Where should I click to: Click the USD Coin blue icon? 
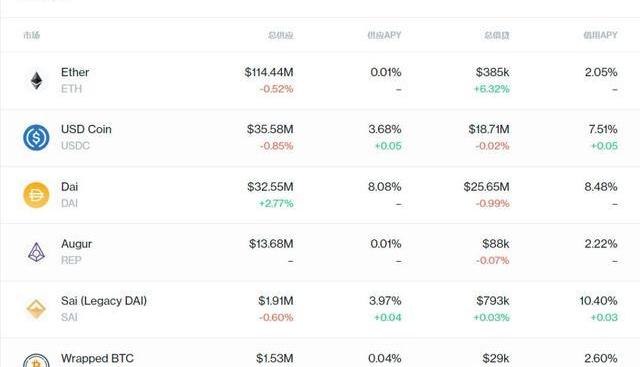36,138
